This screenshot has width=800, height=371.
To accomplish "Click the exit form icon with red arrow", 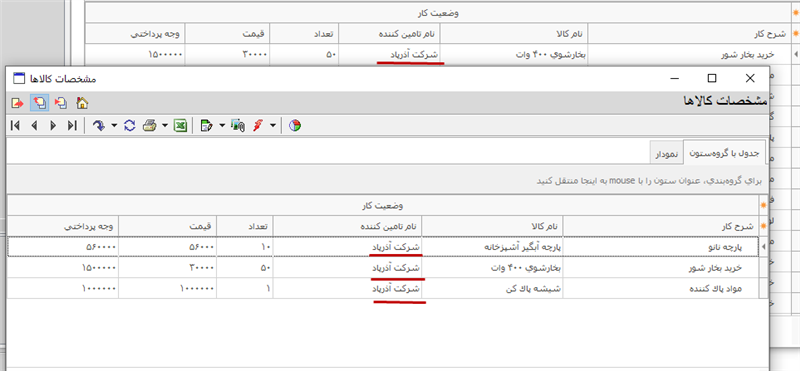I will (x=17, y=103).
